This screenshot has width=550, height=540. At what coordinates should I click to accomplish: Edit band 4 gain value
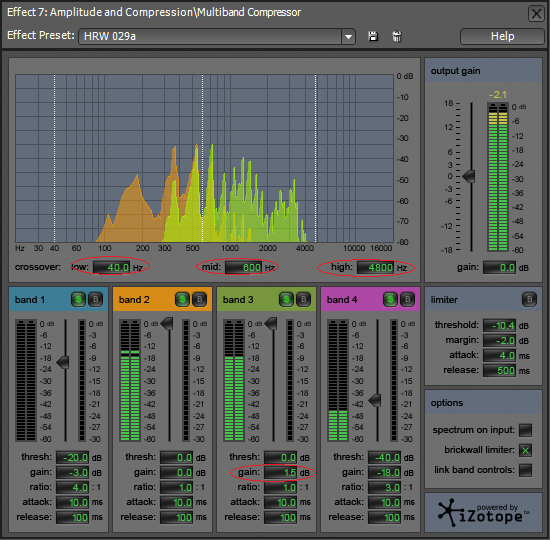(x=384, y=472)
